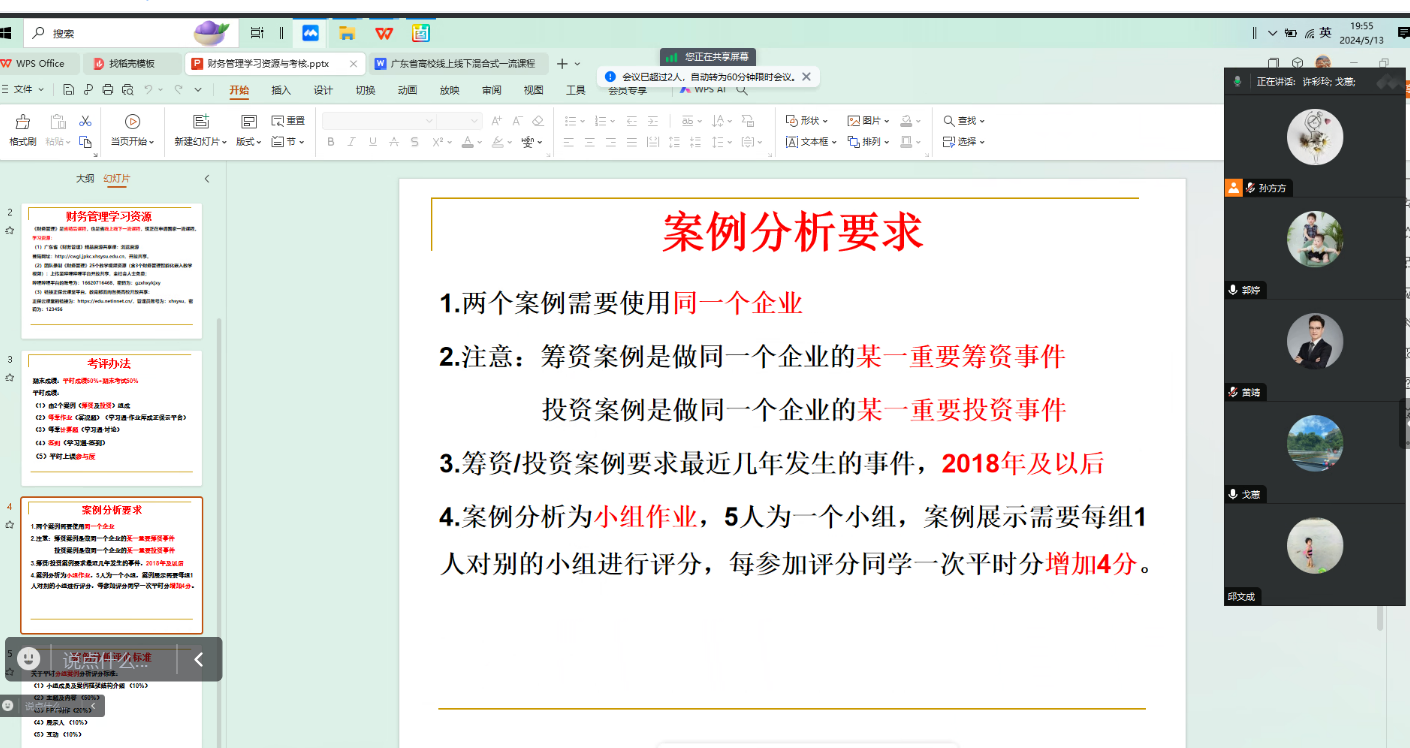Screen dimensions: 1410x748
Task: Select slide 3 thumbnail 考评办法
Action: click(111, 418)
